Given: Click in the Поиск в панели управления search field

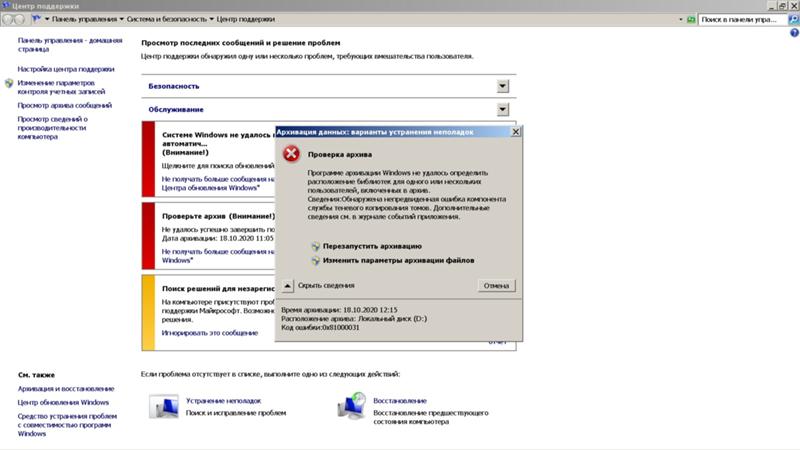Looking at the screenshot, I should coord(742,19).
